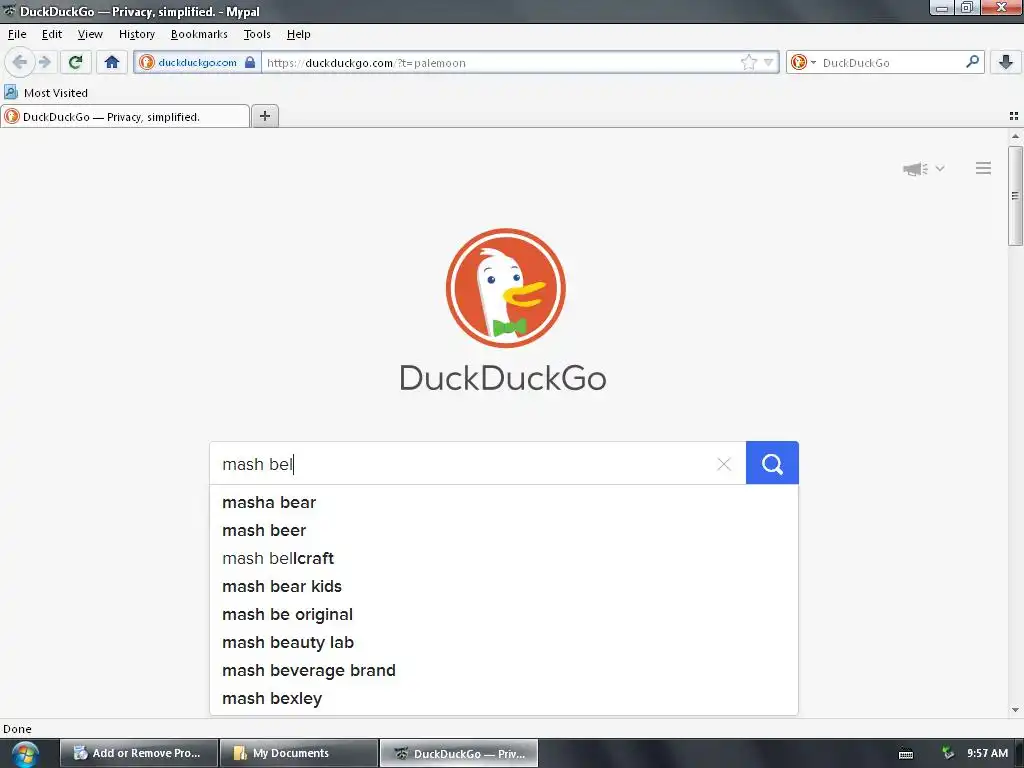The height and width of the screenshot is (768, 1024).
Task: Click the Back navigation arrow
Action: tap(20, 63)
